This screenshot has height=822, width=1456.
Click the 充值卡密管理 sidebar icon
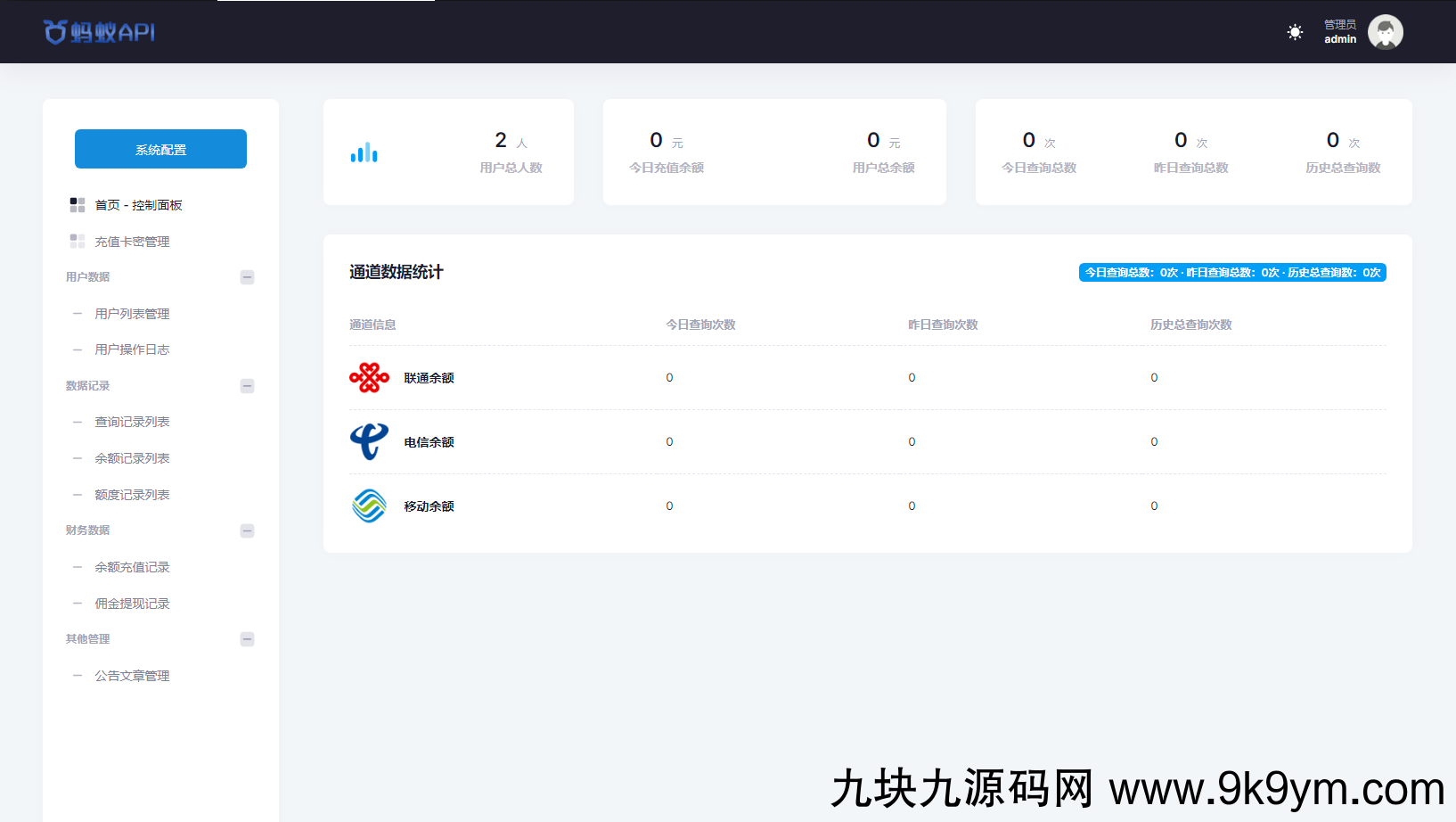78,242
